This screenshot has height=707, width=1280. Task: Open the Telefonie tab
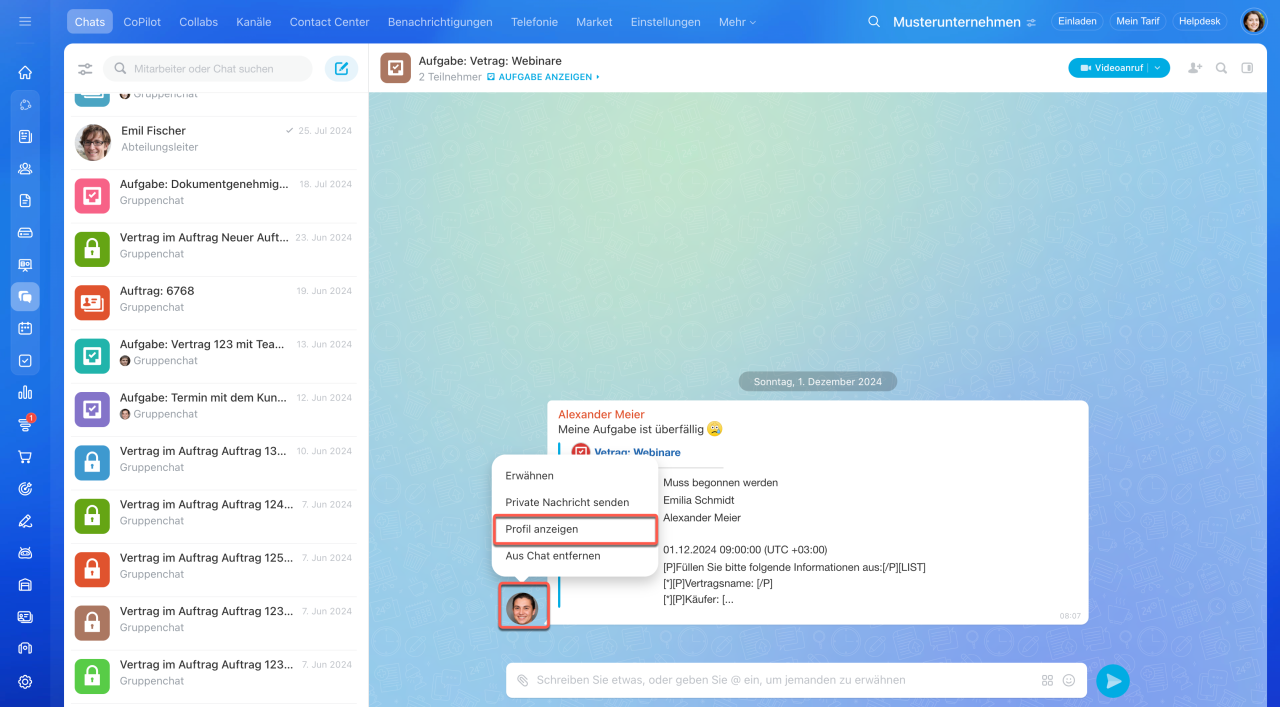[x=534, y=22]
